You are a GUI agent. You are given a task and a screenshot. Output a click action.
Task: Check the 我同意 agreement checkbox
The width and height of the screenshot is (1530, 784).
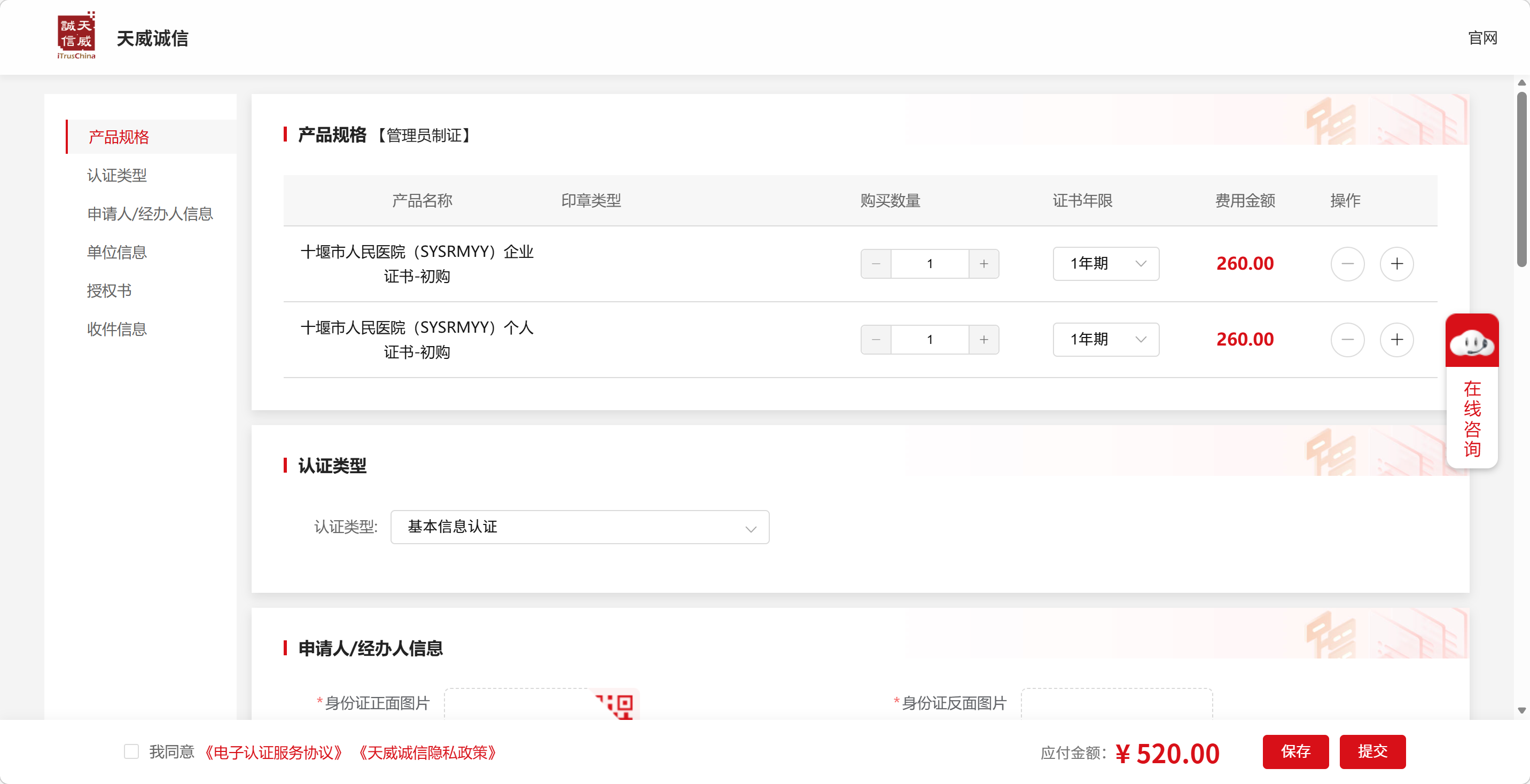click(x=131, y=752)
